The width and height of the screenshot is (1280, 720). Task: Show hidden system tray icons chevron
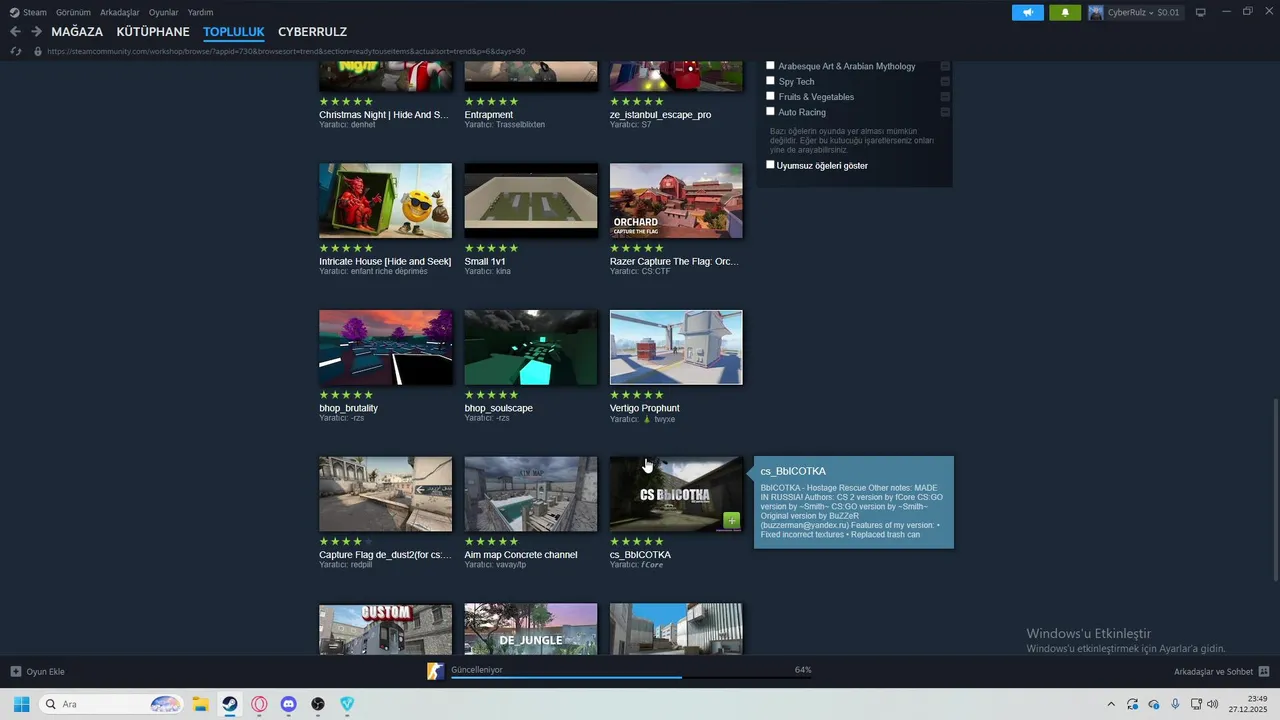[x=1111, y=704]
